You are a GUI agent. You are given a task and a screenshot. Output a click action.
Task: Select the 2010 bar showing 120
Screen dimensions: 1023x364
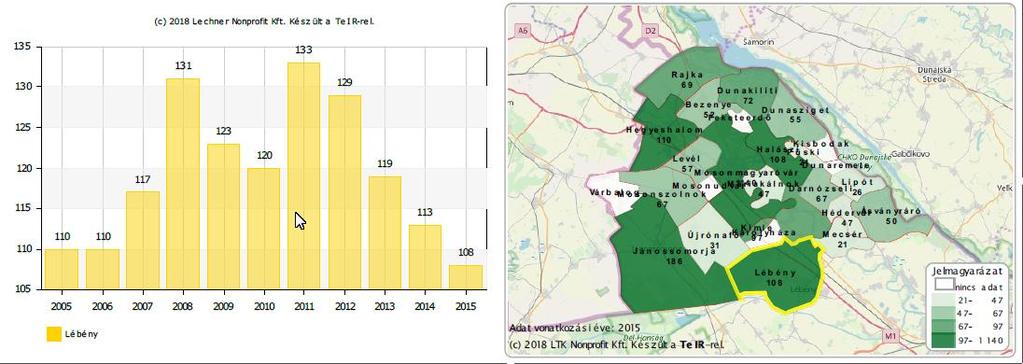click(x=264, y=228)
